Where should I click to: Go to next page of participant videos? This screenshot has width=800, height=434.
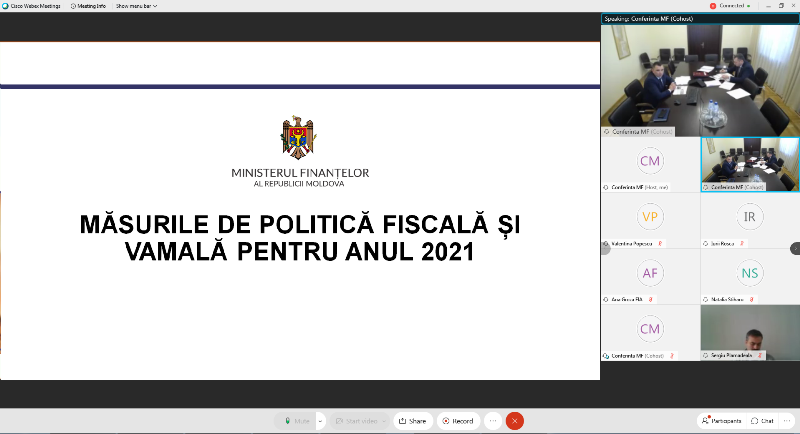(795, 248)
